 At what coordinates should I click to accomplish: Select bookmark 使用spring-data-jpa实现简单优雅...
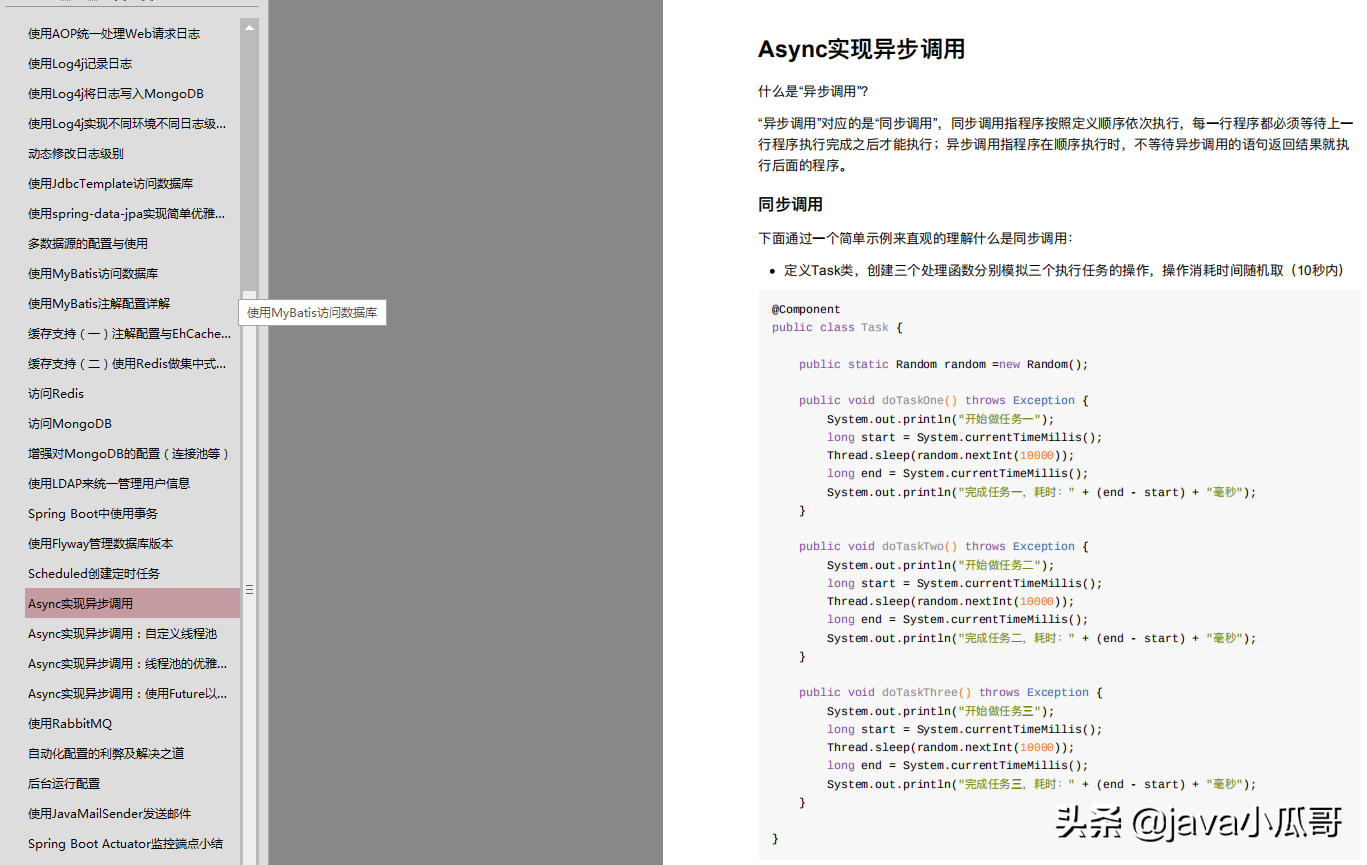pos(127,213)
